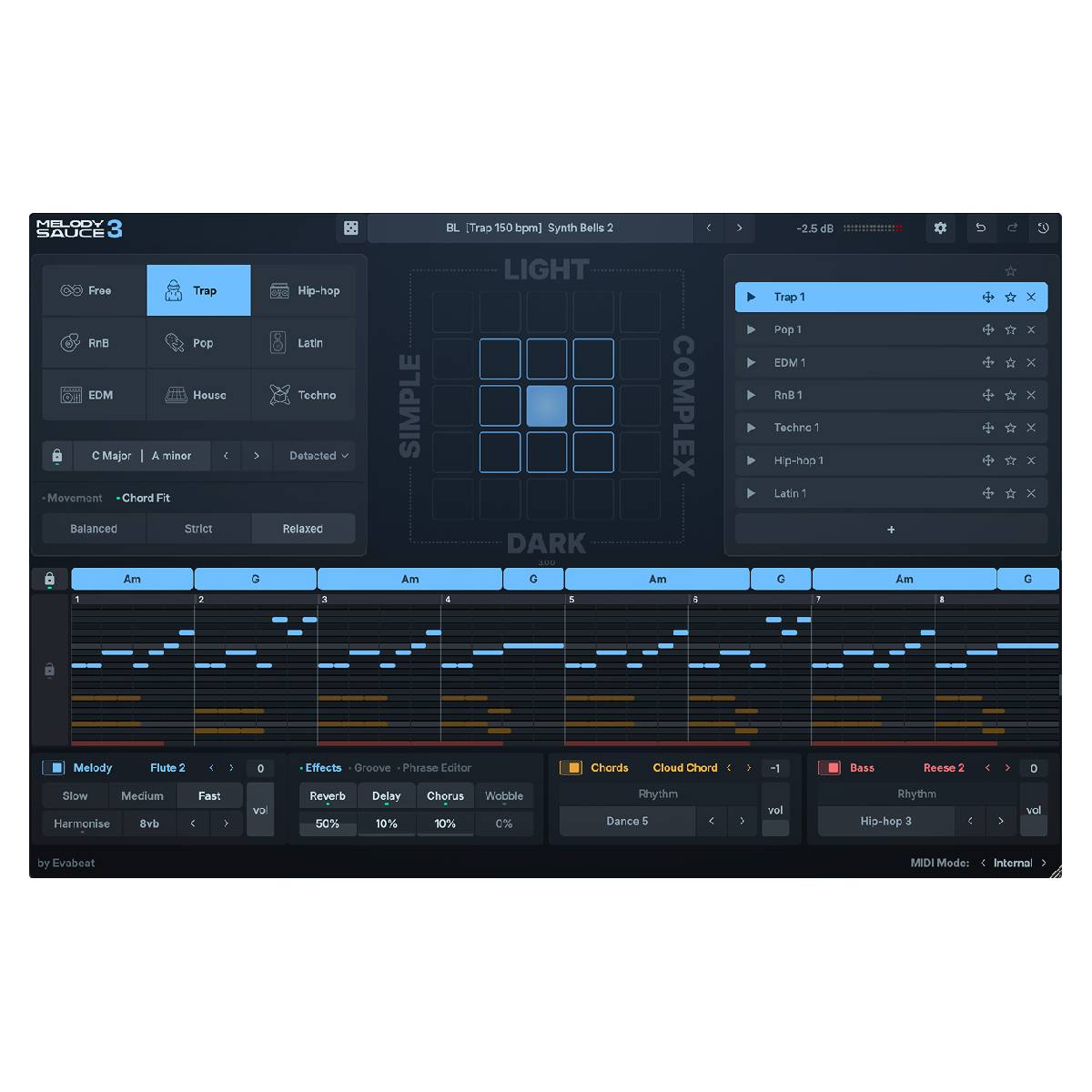
Task: Adjust the Reverb 50% slider
Action: pos(328,824)
